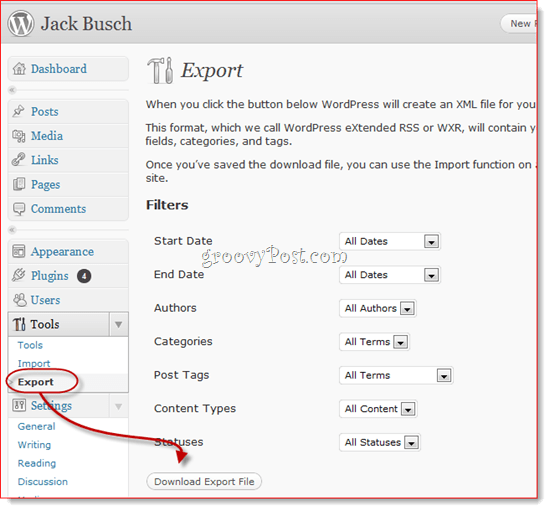Image resolution: width=550 pixels, height=511 pixels.
Task: Click the WordPress logo icon
Action: [21, 23]
